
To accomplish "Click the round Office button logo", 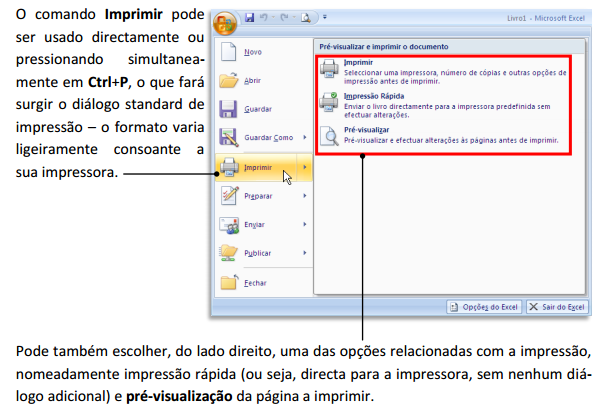I will coord(224,22).
